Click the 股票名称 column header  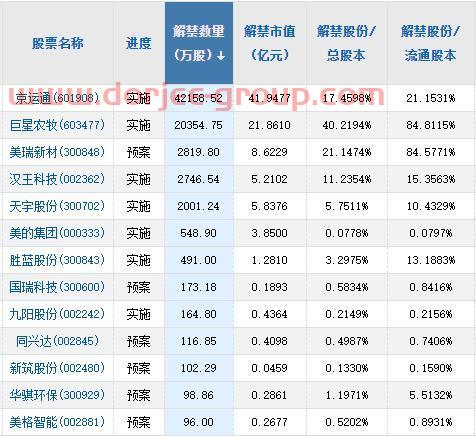click(x=58, y=43)
